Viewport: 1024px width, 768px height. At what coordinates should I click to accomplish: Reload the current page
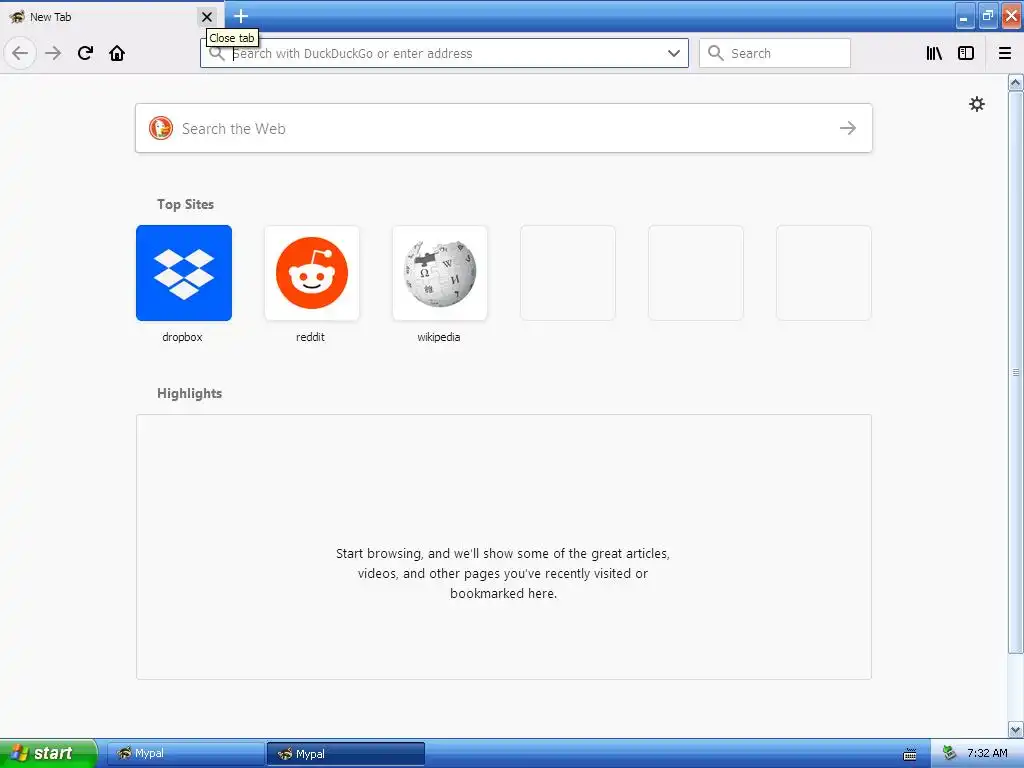86,53
